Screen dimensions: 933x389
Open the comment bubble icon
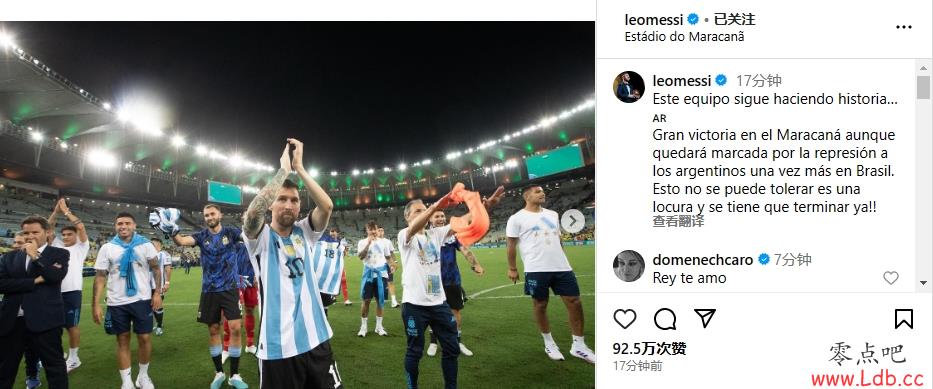(665, 319)
